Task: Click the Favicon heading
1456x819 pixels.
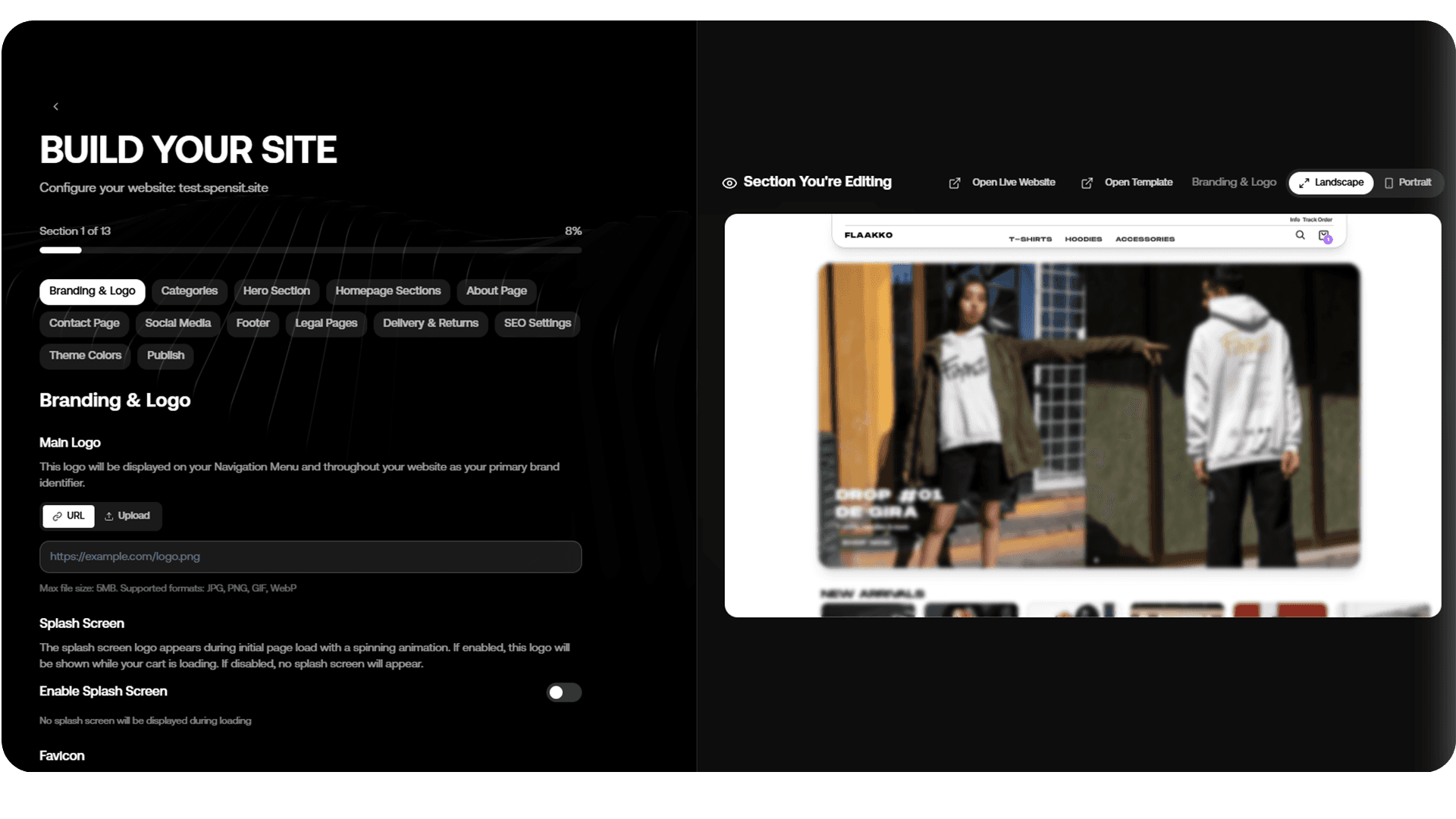Action: (x=62, y=756)
